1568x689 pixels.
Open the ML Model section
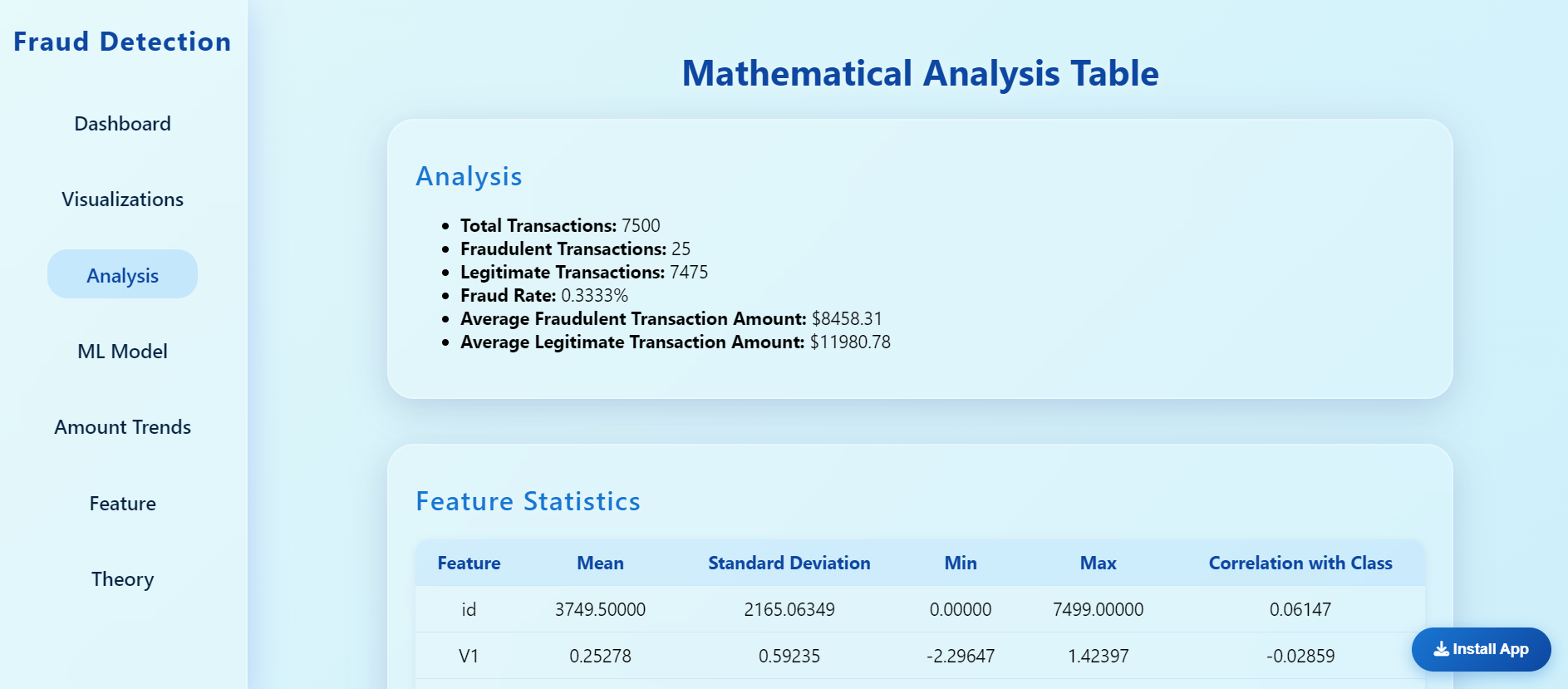point(122,352)
